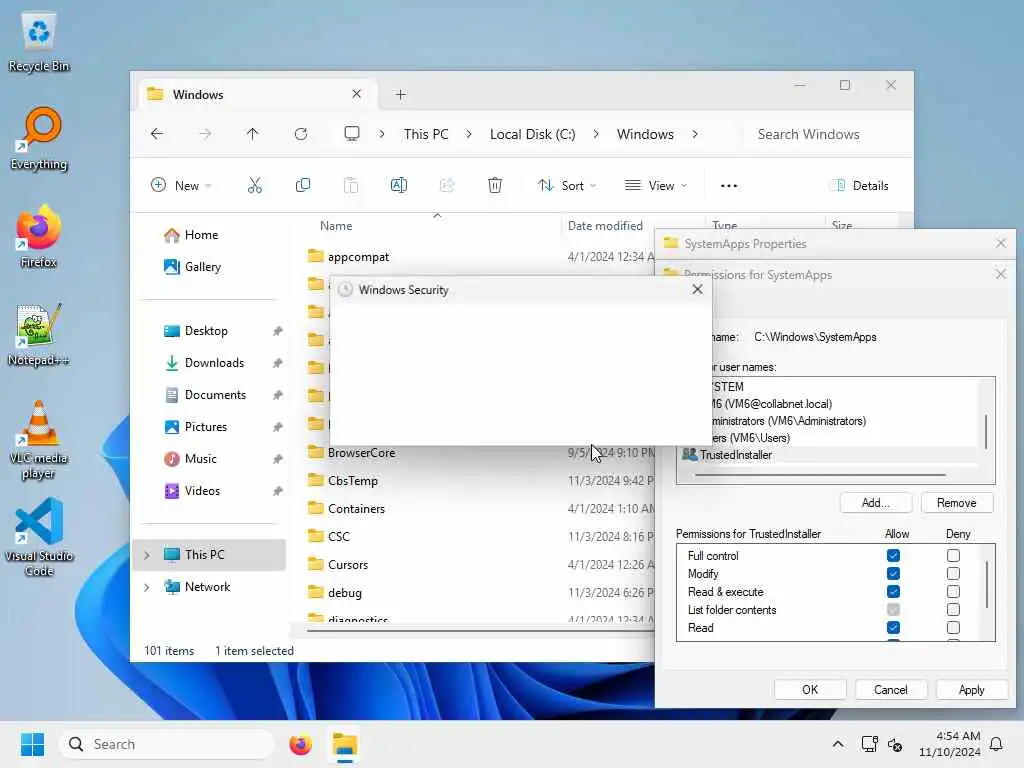This screenshot has width=1024, height=768.
Task: Click the Cut scissors icon
Action: (x=255, y=185)
